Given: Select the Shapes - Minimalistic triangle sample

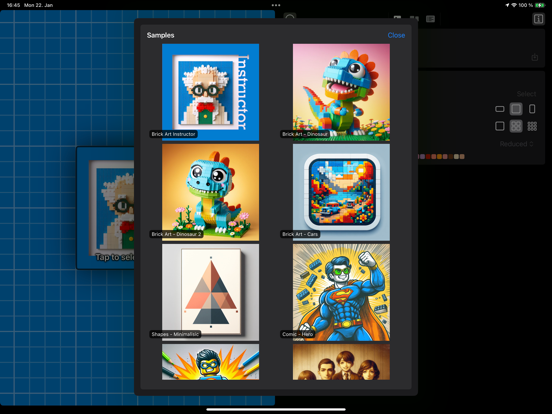Looking at the screenshot, I should [x=211, y=292].
